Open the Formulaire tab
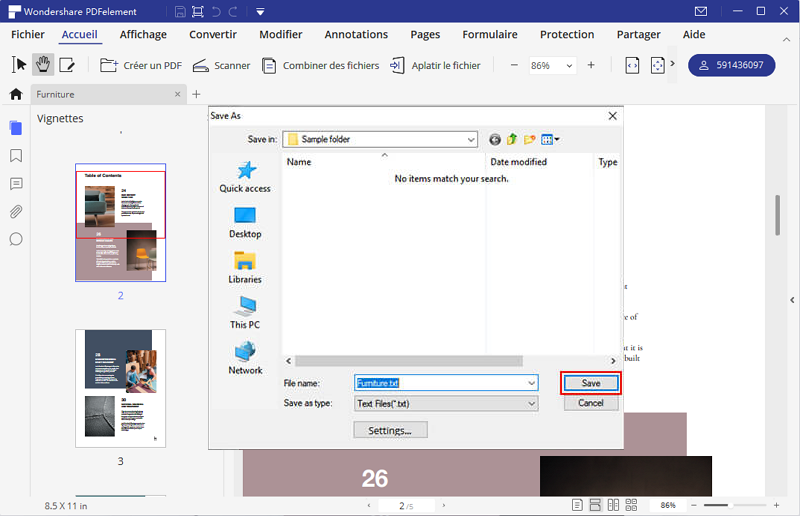Screen dimensions: 800x516 tap(490, 34)
